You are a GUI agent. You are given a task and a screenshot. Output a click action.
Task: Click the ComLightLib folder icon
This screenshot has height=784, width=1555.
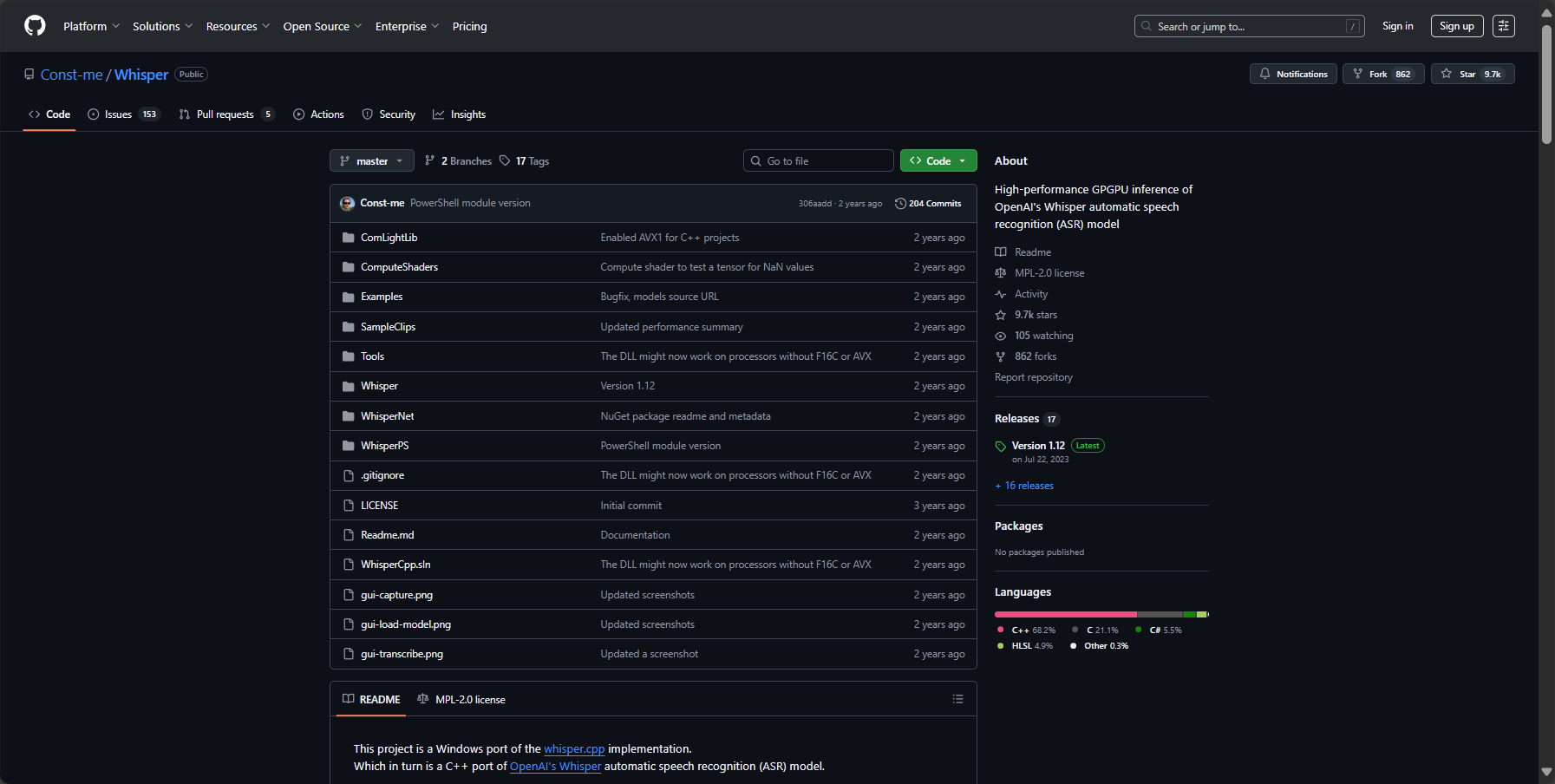349,238
